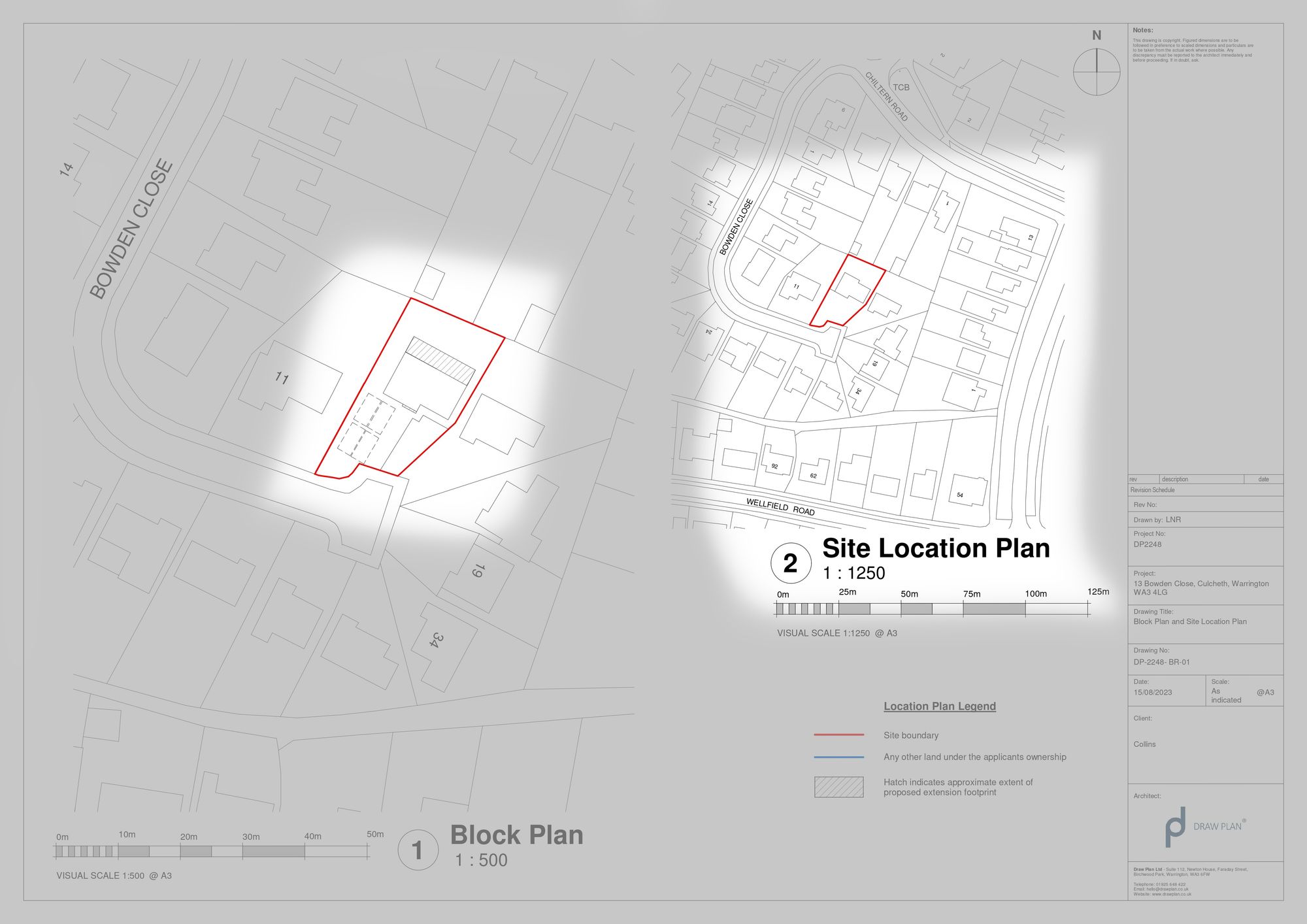Select the '1 : 500' scale text

pyautogui.click(x=482, y=861)
